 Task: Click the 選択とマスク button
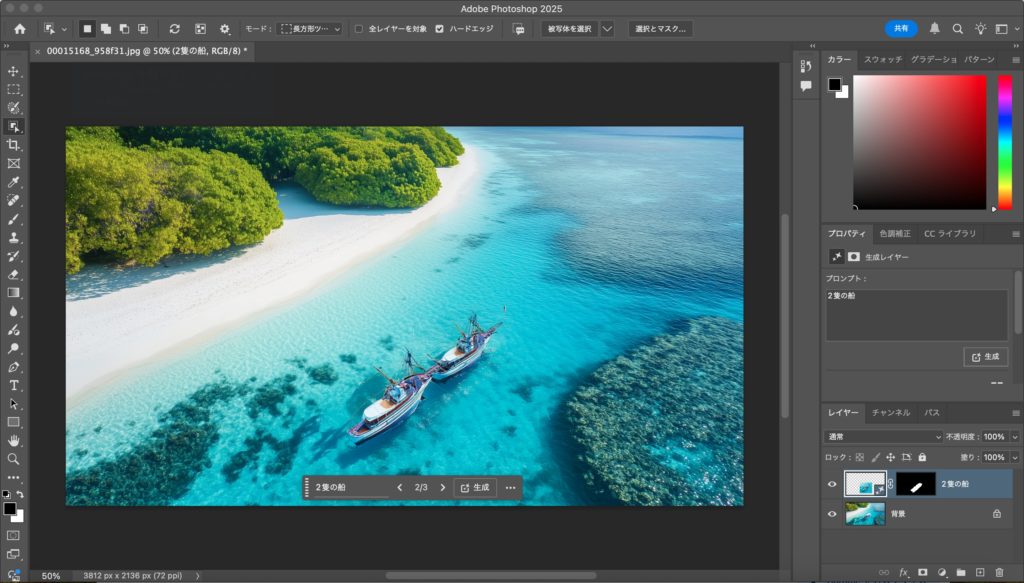tap(660, 29)
